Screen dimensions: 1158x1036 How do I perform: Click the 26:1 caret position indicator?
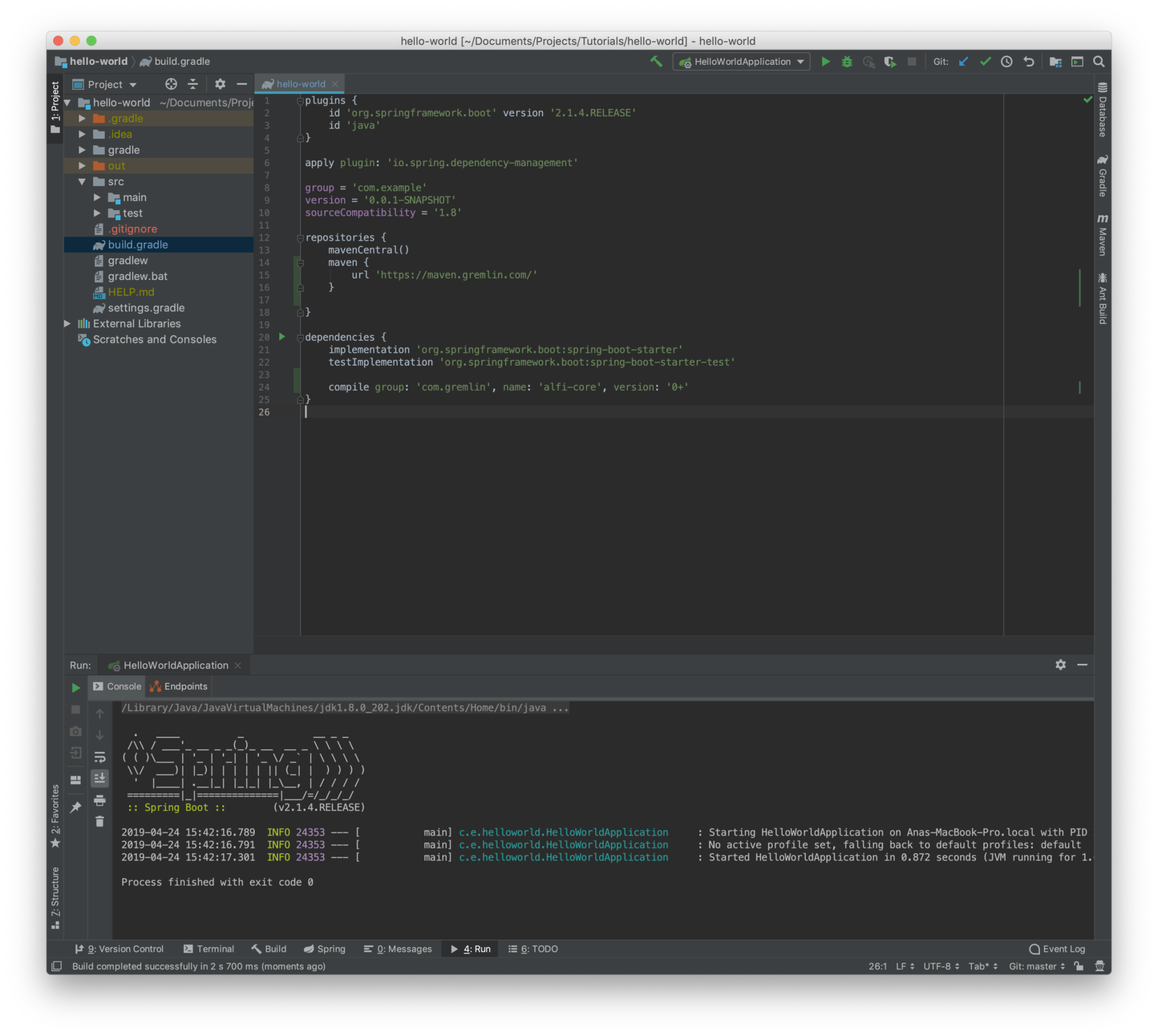pos(878,966)
